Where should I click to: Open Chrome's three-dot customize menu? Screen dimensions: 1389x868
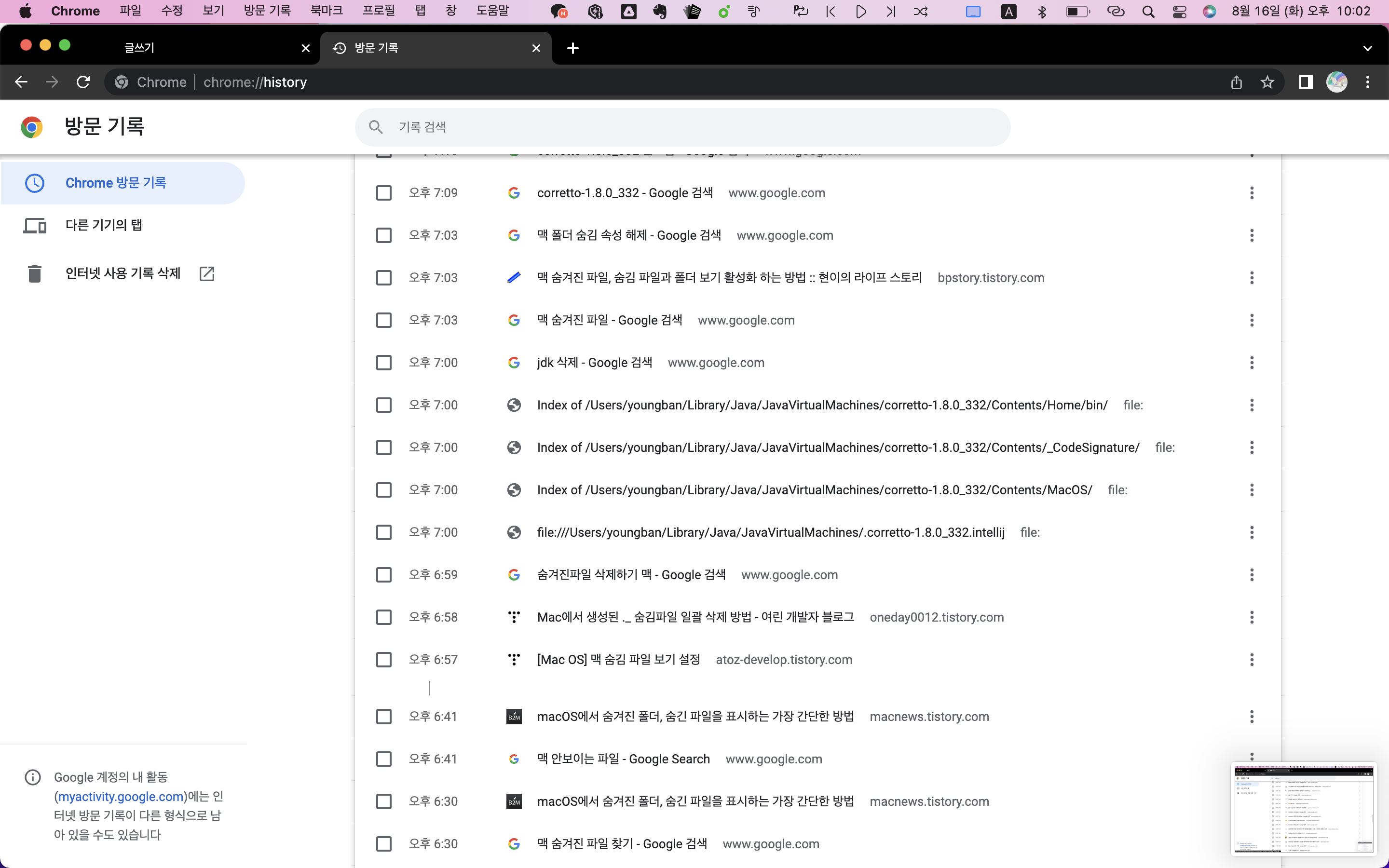click(1368, 82)
